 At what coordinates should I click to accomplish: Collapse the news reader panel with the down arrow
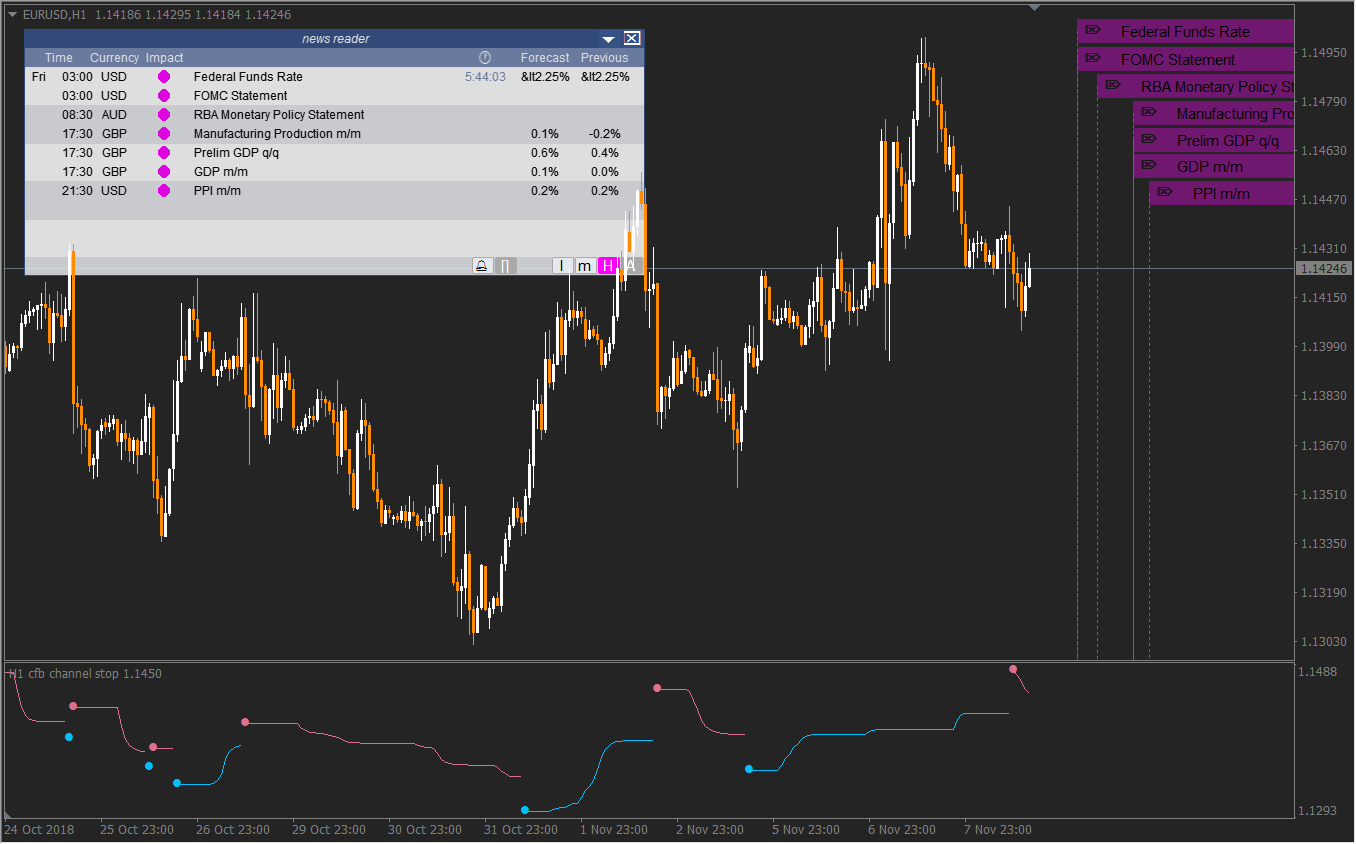click(x=608, y=39)
